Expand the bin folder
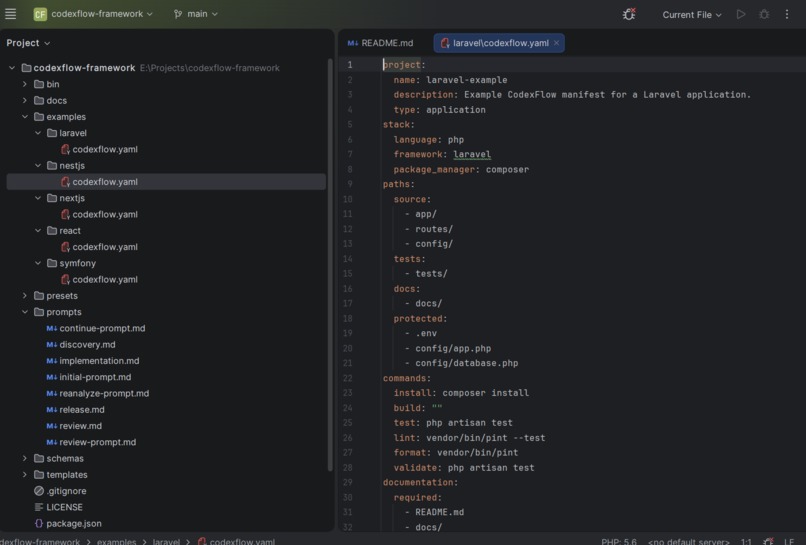This screenshot has width=806, height=545. click(x=25, y=84)
